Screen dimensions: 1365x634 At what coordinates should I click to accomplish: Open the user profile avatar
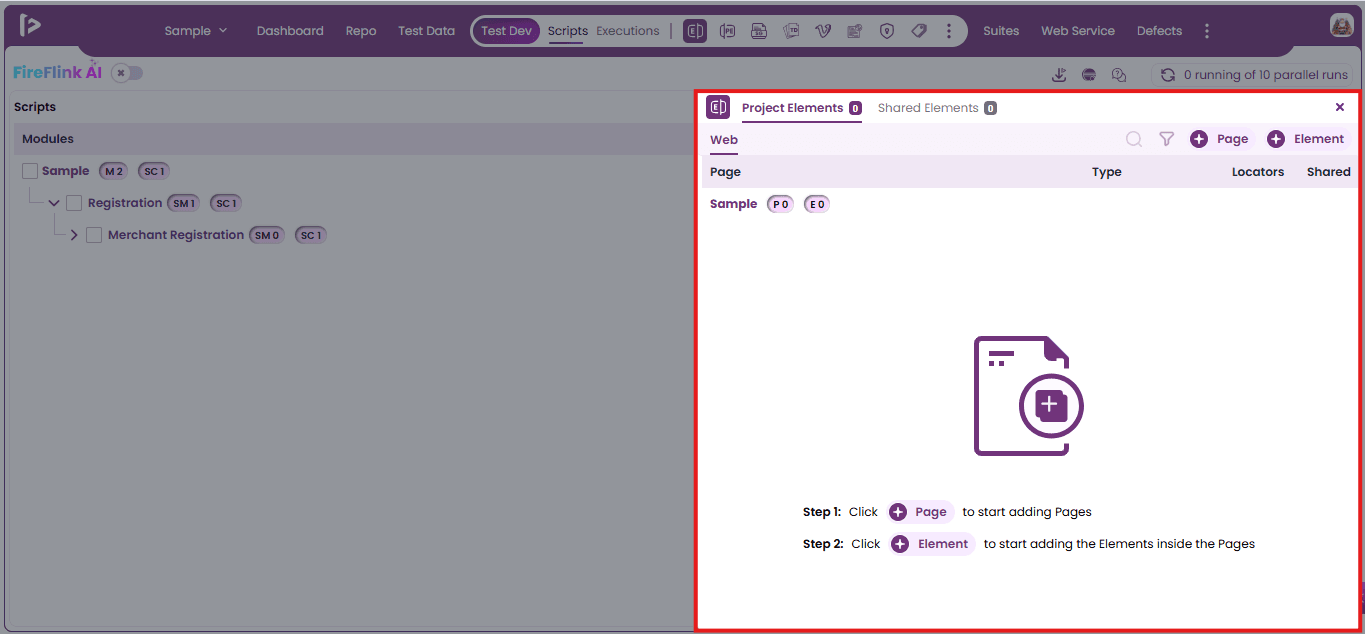tap(1341, 26)
